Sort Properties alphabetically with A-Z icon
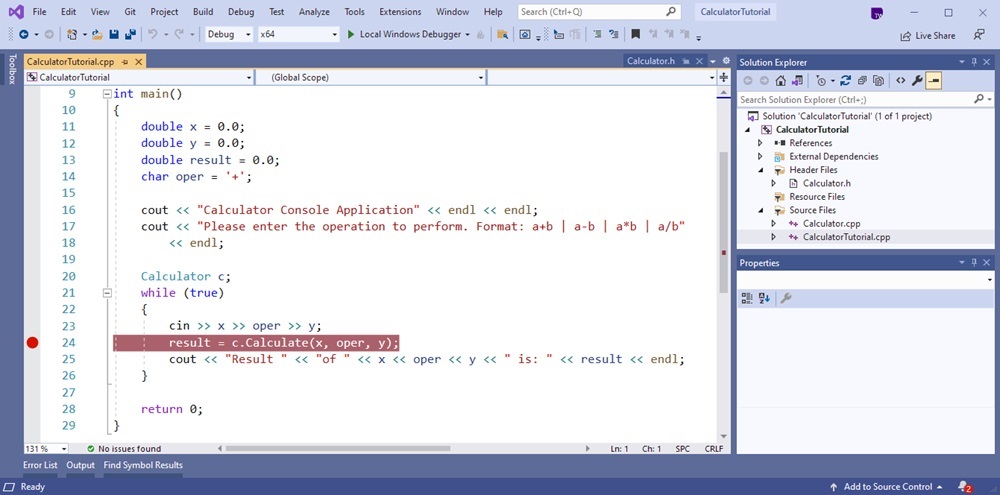This screenshot has height=495, width=1000. pos(764,298)
